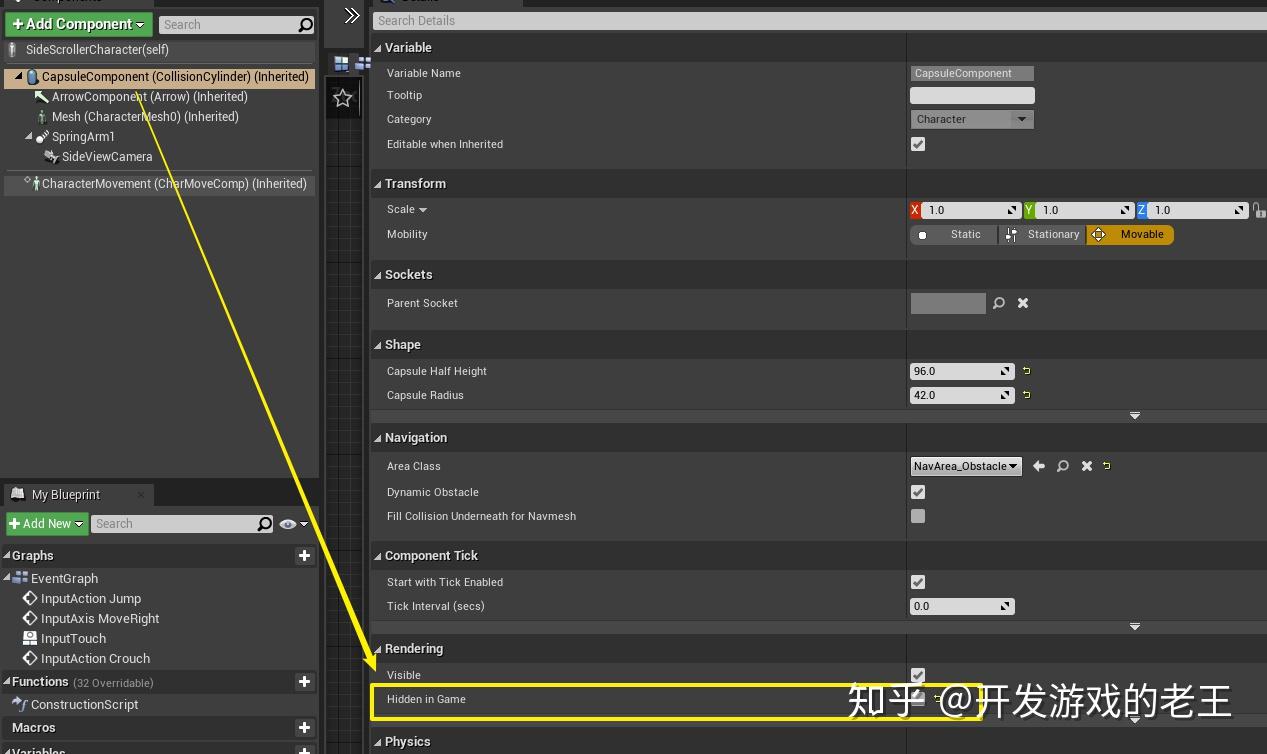Toggle Editable when Inherited checkbox
The image size is (1267, 754).
[x=918, y=144]
